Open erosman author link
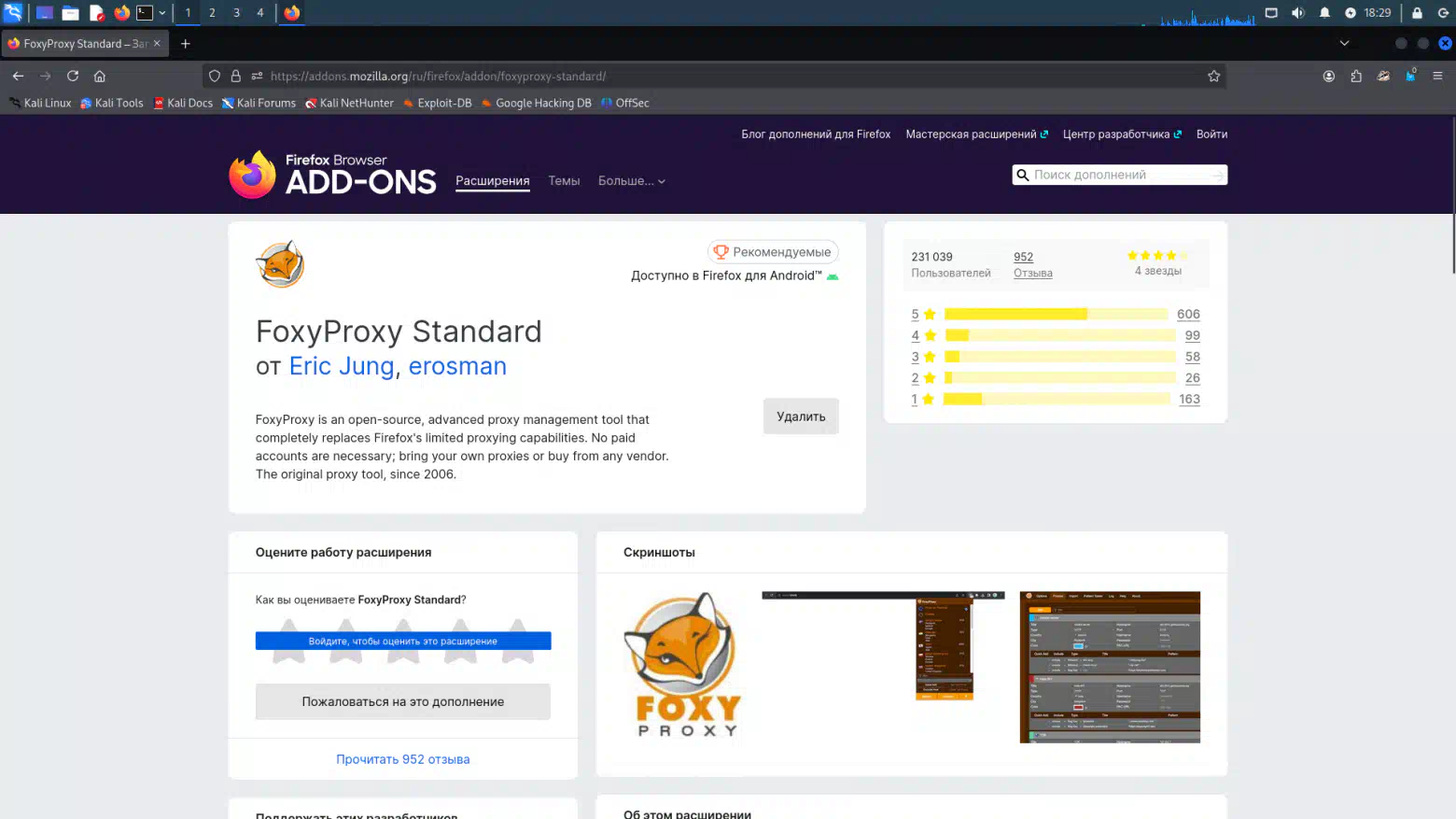The height and width of the screenshot is (819, 1456). click(457, 366)
